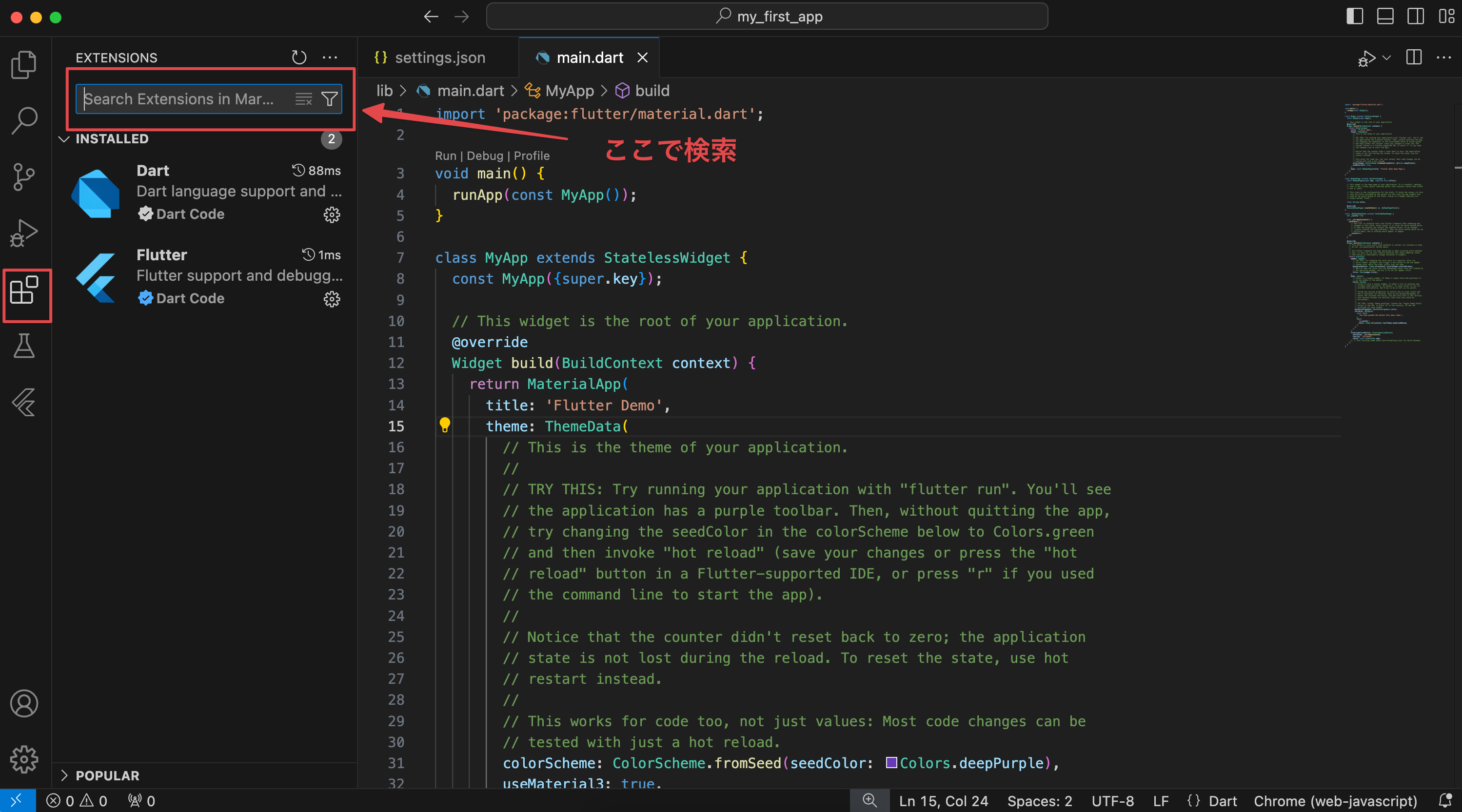
Task: Open the Extensions view icon
Action: coord(24,290)
